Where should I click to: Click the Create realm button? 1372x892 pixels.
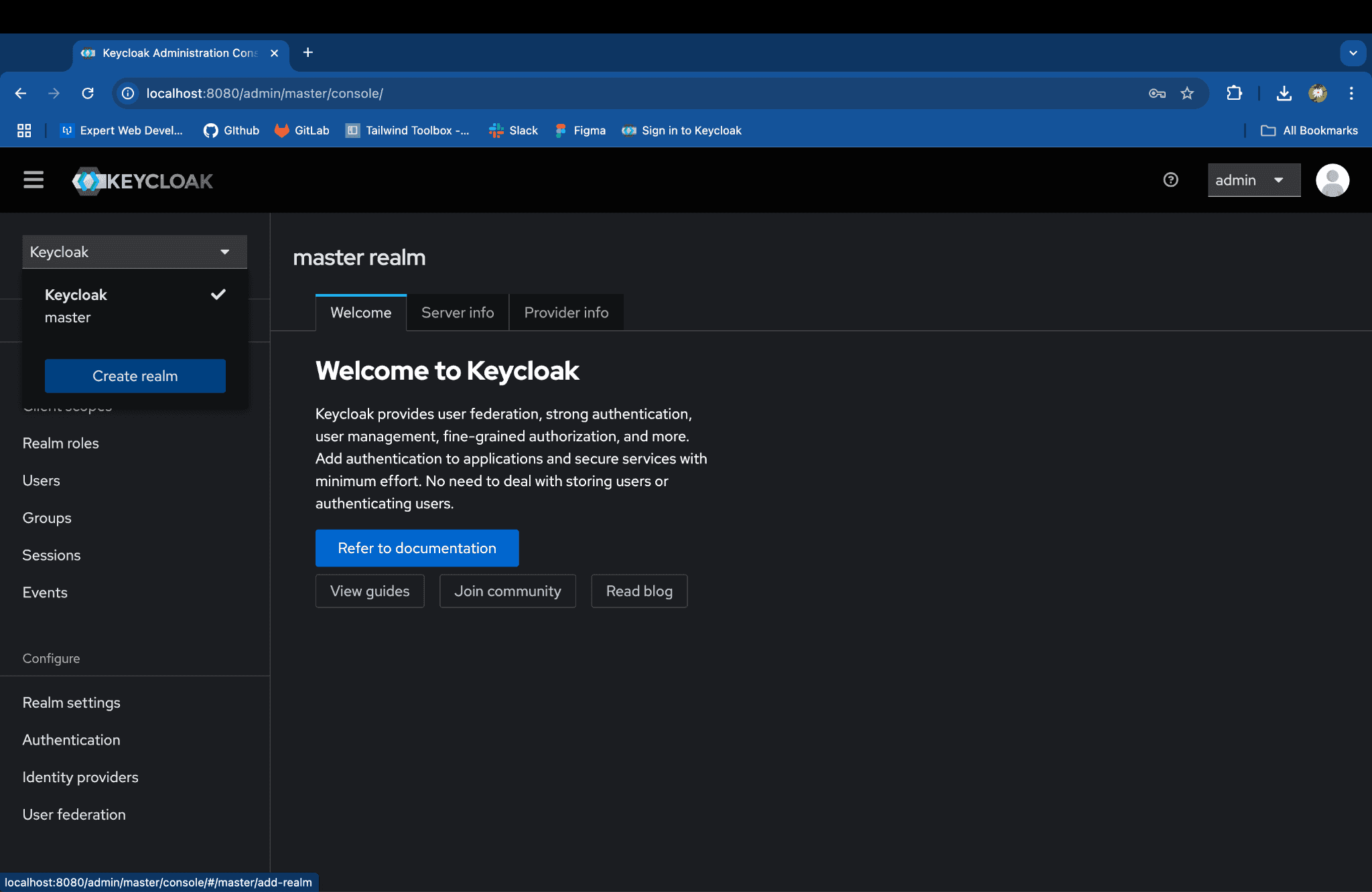pyautogui.click(x=135, y=376)
